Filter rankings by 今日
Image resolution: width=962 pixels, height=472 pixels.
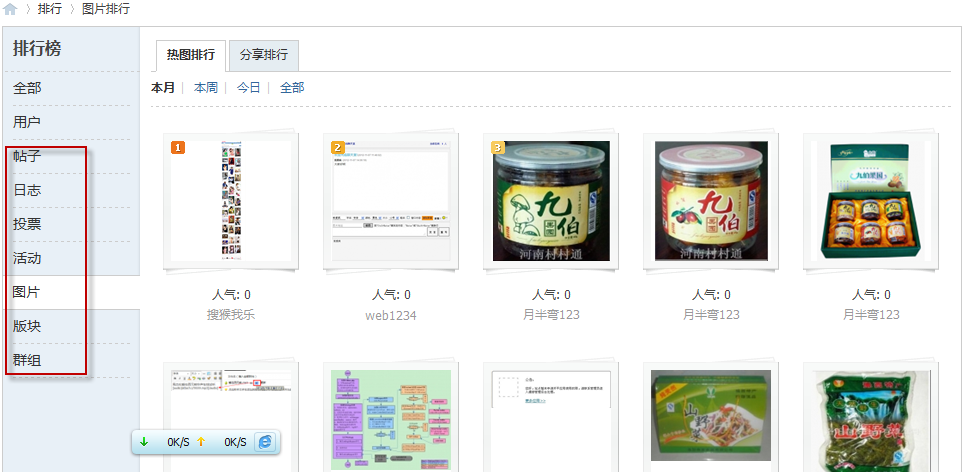(x=249, y=88)
